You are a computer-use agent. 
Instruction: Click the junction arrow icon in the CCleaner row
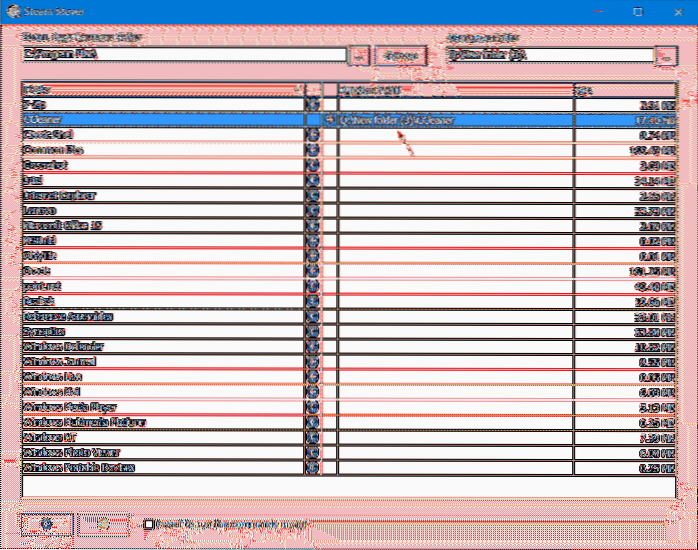(x=330, y=120)
